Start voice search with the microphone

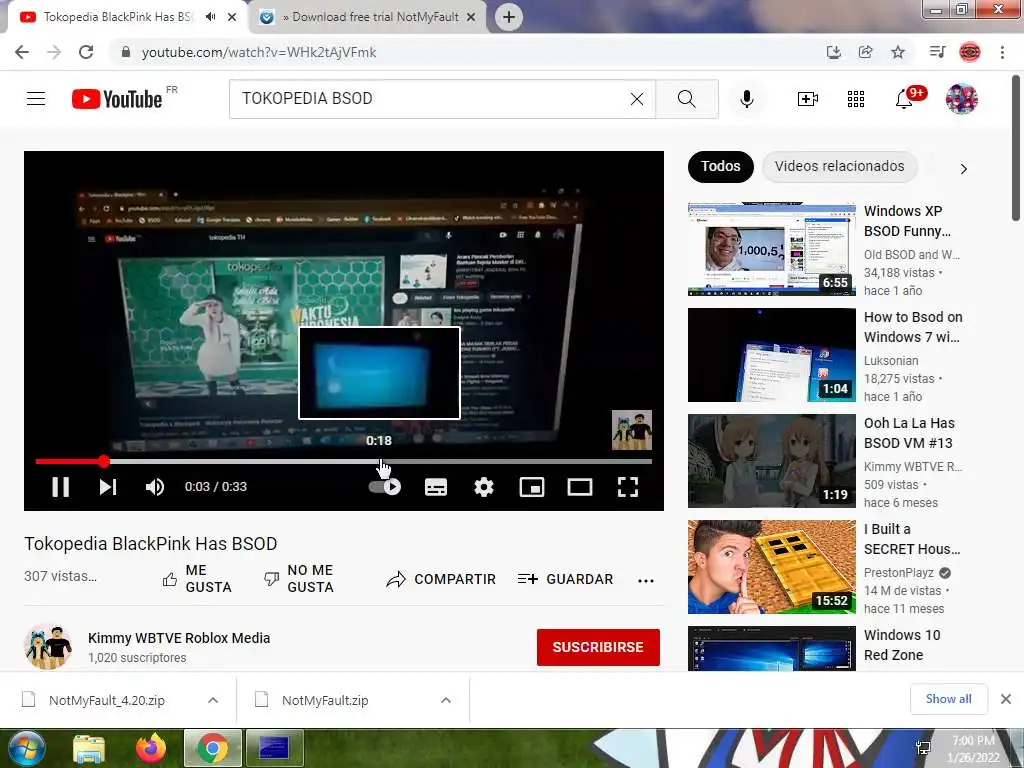click(x=747, y=99)
